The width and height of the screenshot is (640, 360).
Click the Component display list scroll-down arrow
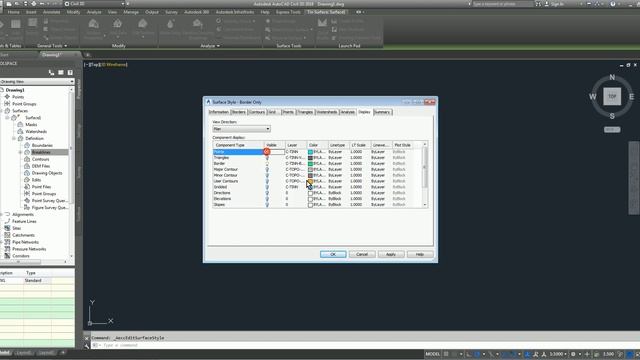[425, 204]
